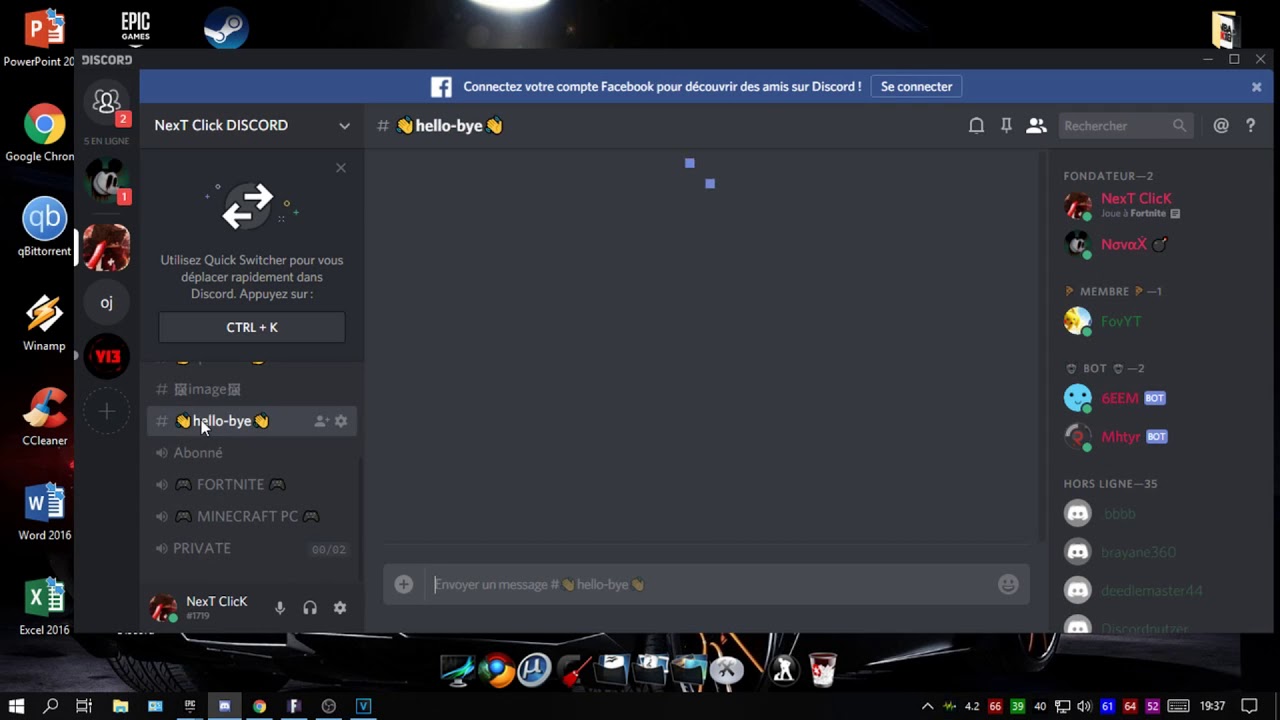Open Winamp desktop shortcut
The height and width of the screenshot is (720, 1280).
tap(44, 322)
